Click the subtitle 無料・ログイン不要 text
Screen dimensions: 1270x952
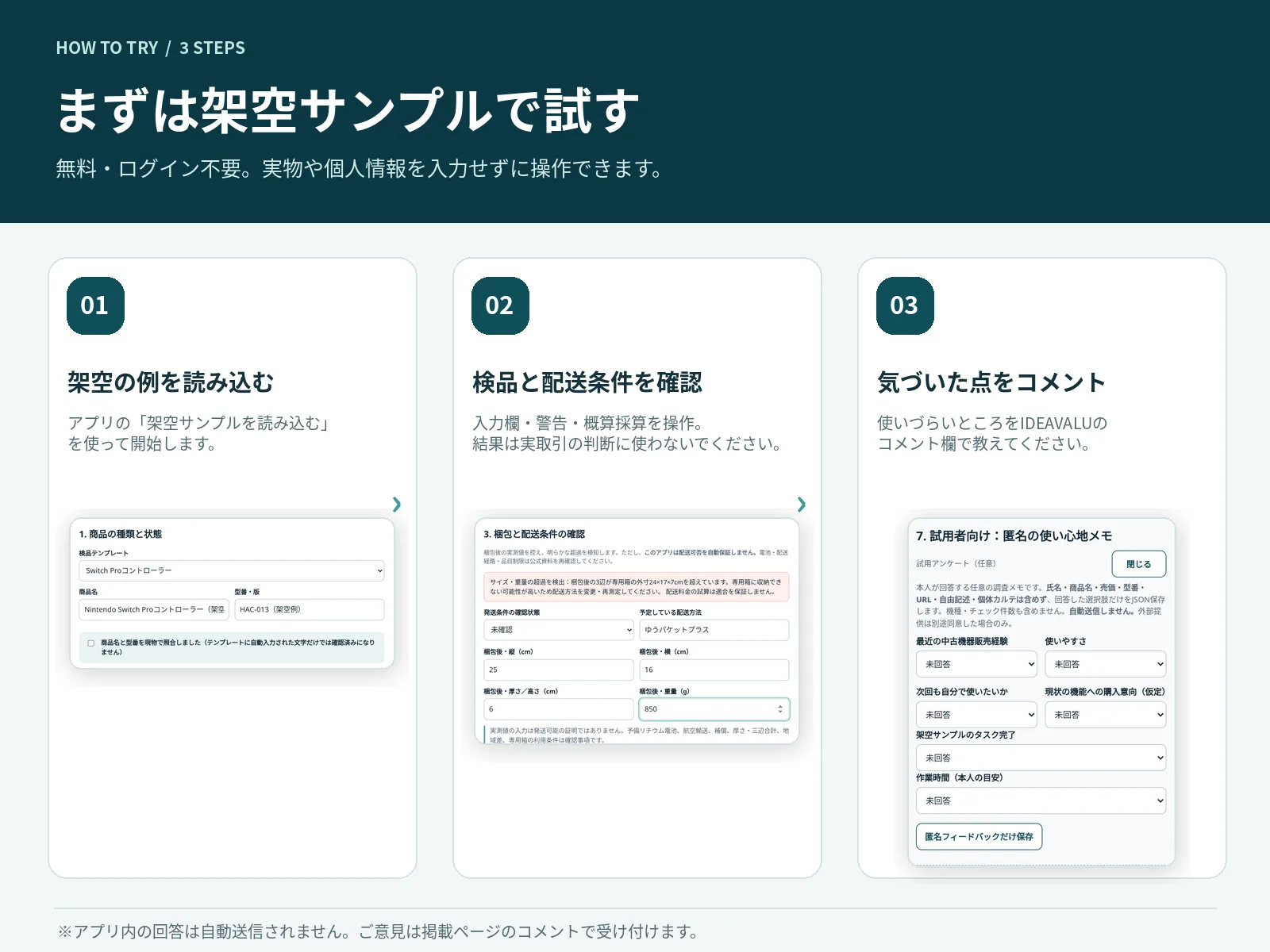point(360,168)
